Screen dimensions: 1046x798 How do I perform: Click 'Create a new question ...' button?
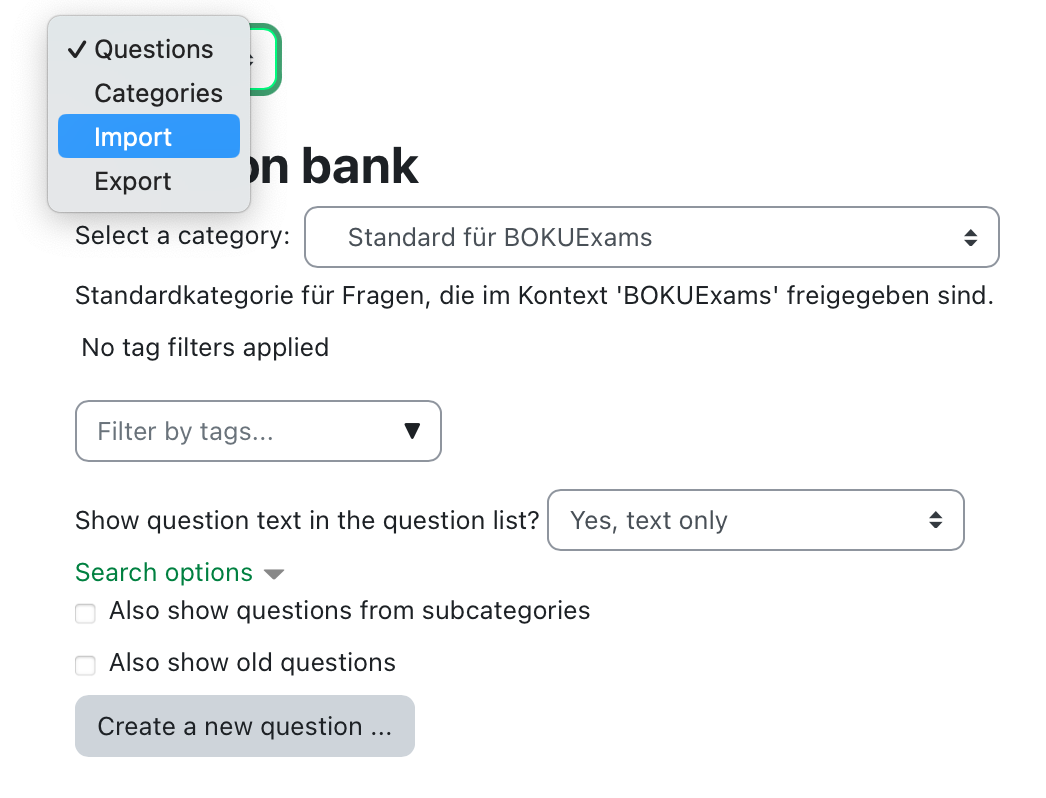[x=245, y=726]
